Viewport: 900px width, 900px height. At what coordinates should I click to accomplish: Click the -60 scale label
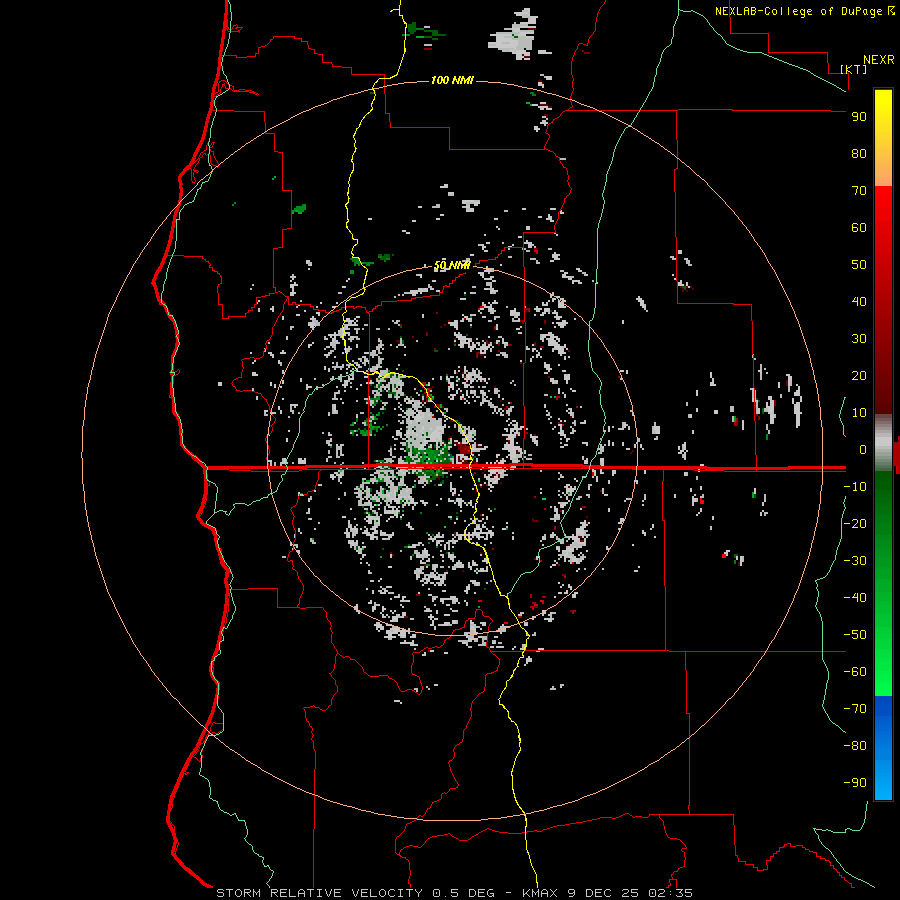[x=855, y=672]
